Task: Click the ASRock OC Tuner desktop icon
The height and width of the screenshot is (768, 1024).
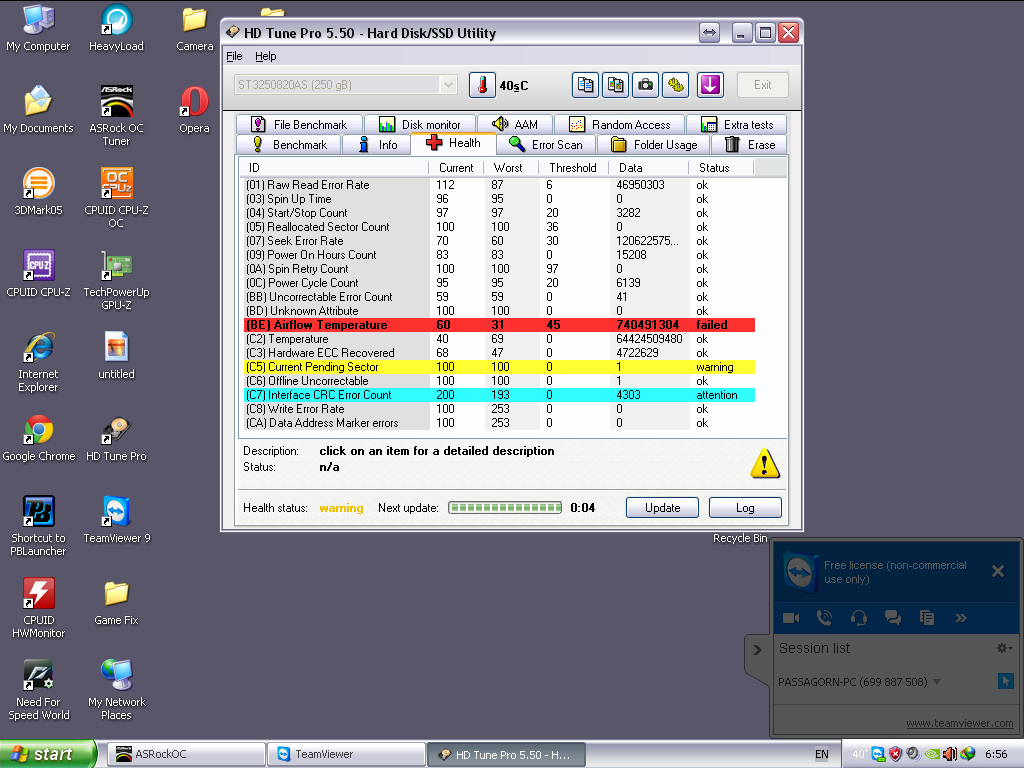Action: click(x=116, y=116)
